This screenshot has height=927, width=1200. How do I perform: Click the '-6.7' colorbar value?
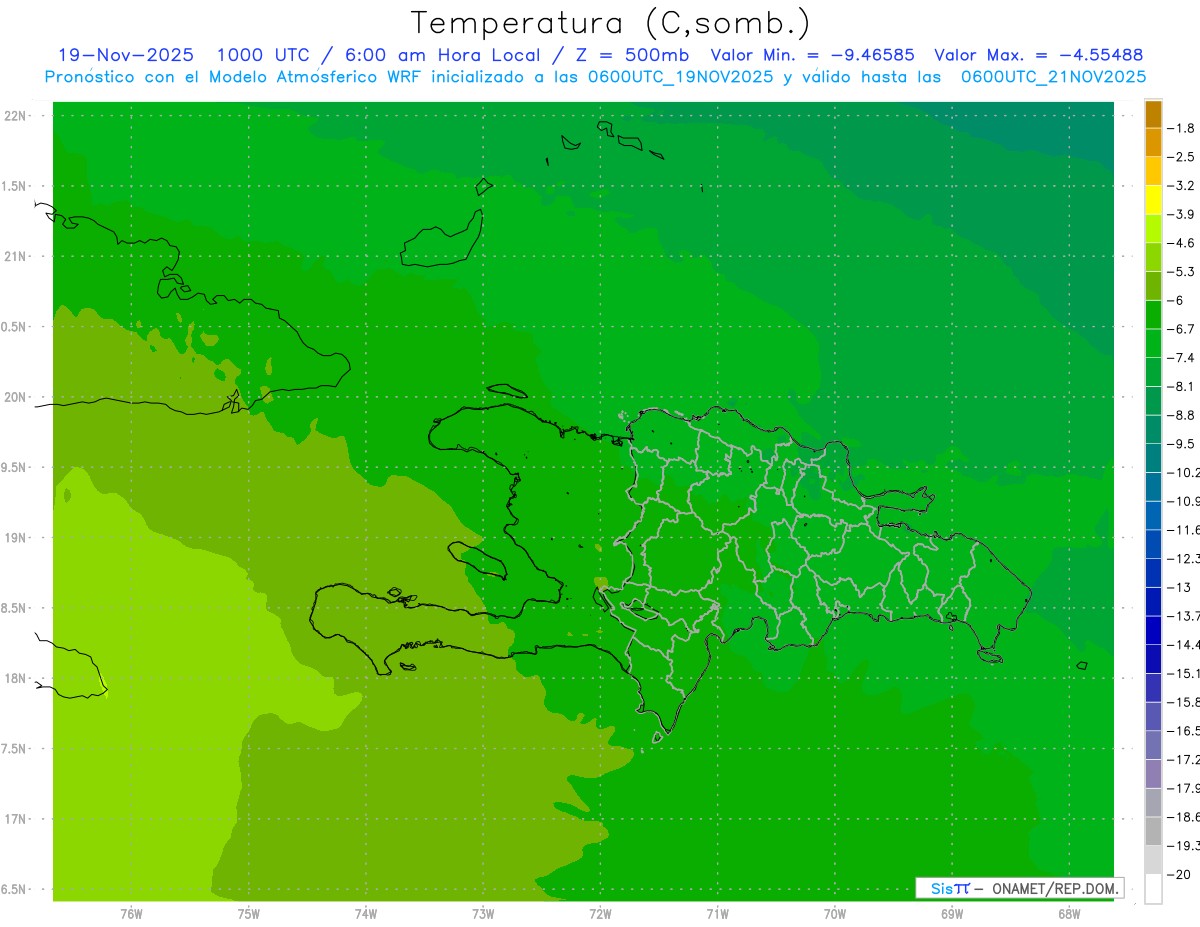click(x=1183, y=329)
